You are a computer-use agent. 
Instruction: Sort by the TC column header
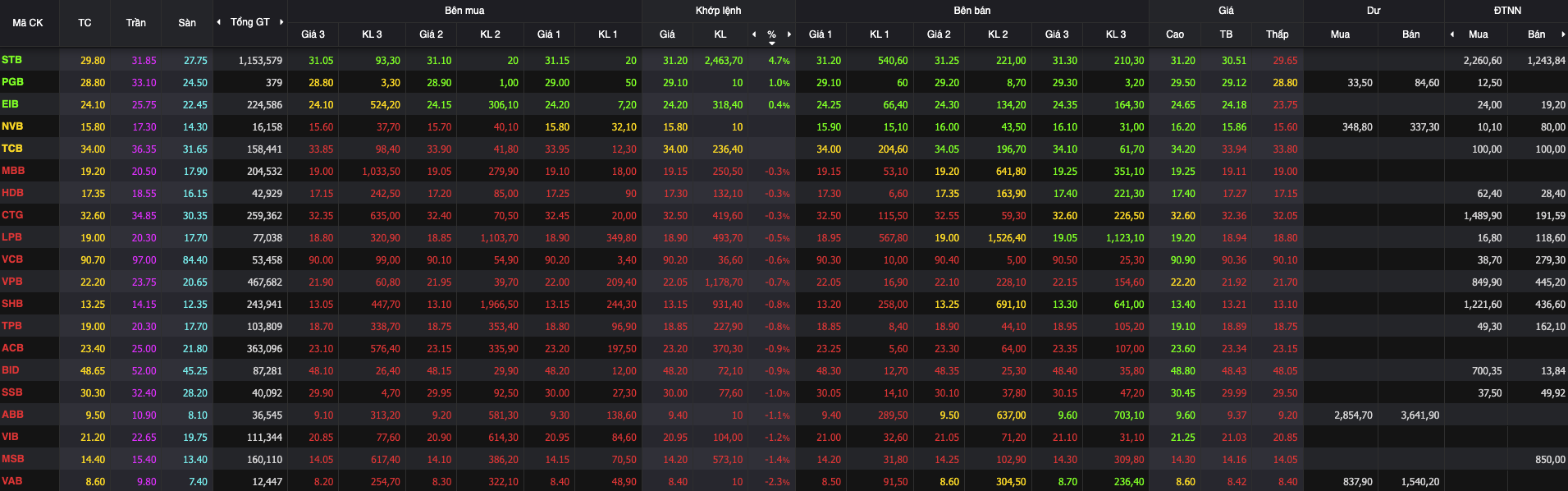point(85,23)
